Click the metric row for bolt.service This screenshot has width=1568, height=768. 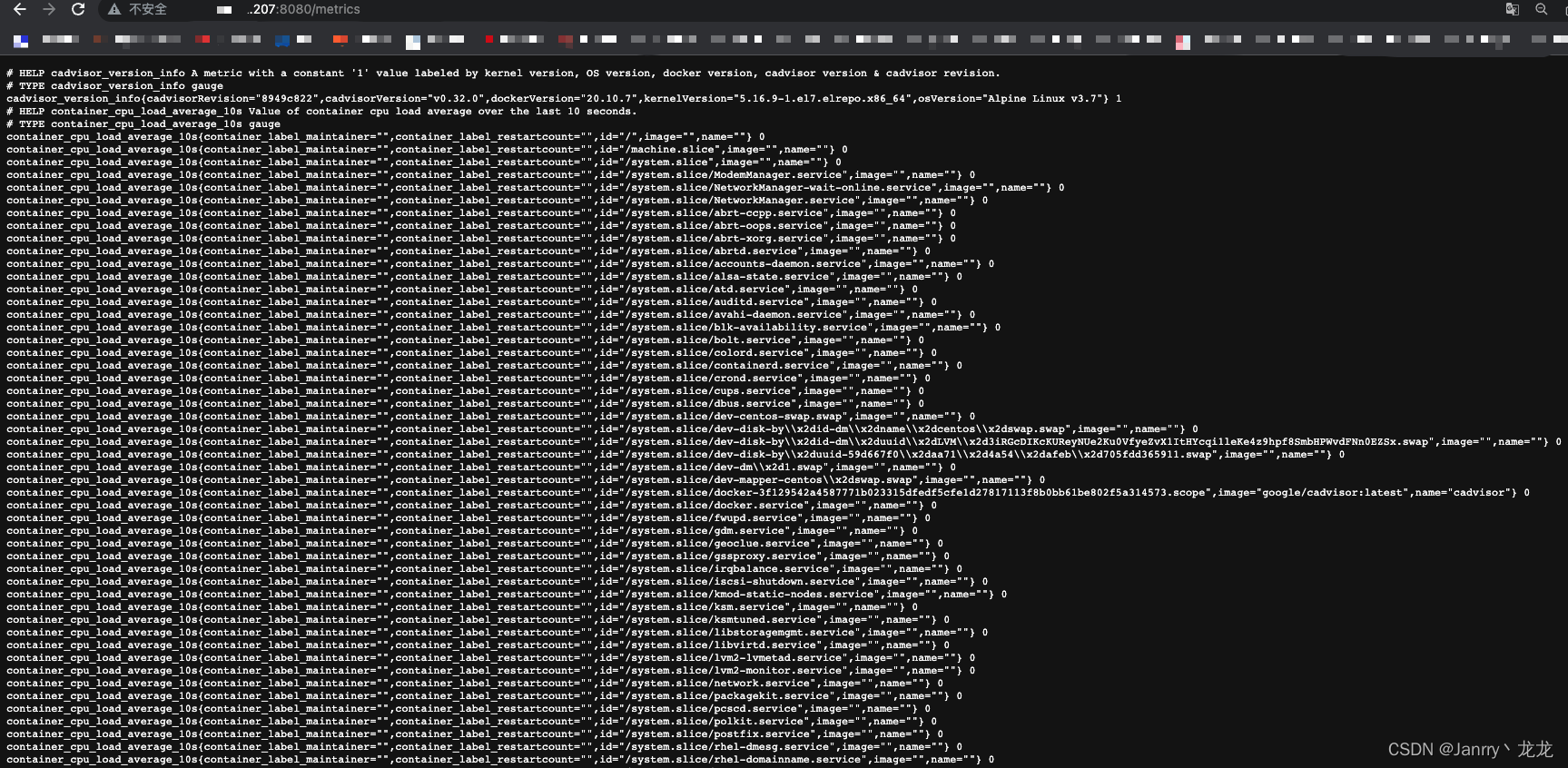465,340
